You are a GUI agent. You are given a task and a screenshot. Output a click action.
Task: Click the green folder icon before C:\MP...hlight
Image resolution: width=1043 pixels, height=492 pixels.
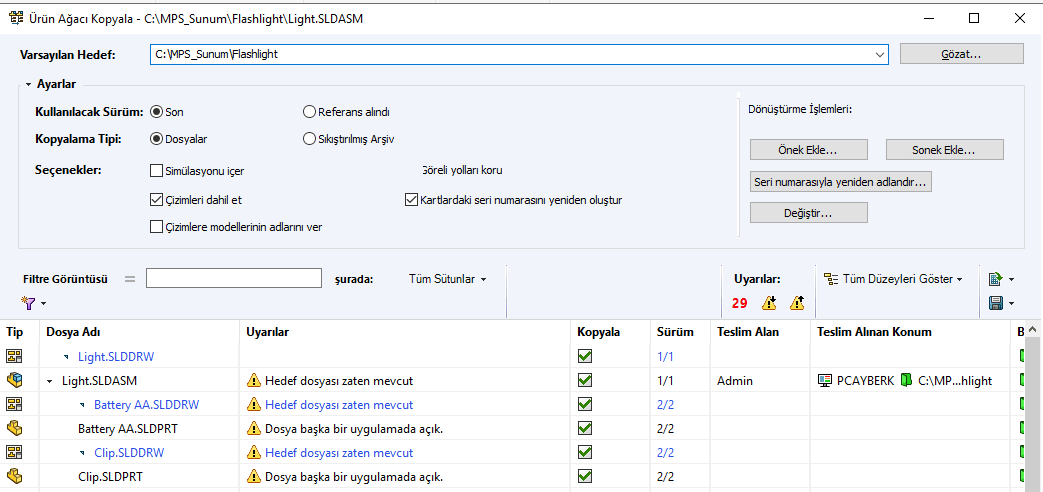coord(906,380)
